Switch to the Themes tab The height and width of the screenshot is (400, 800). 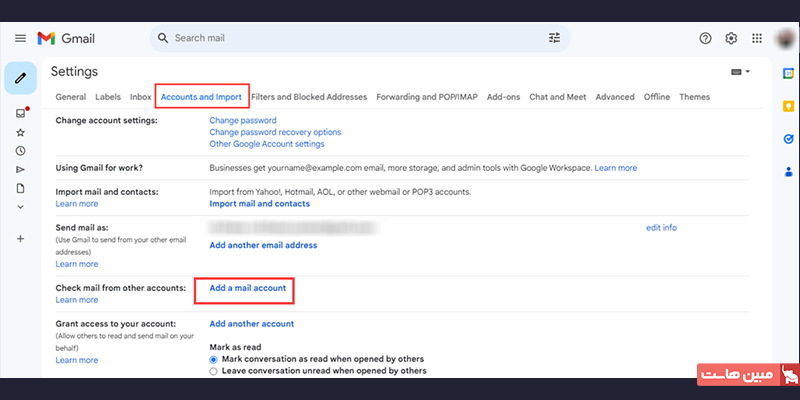(694, 97)
